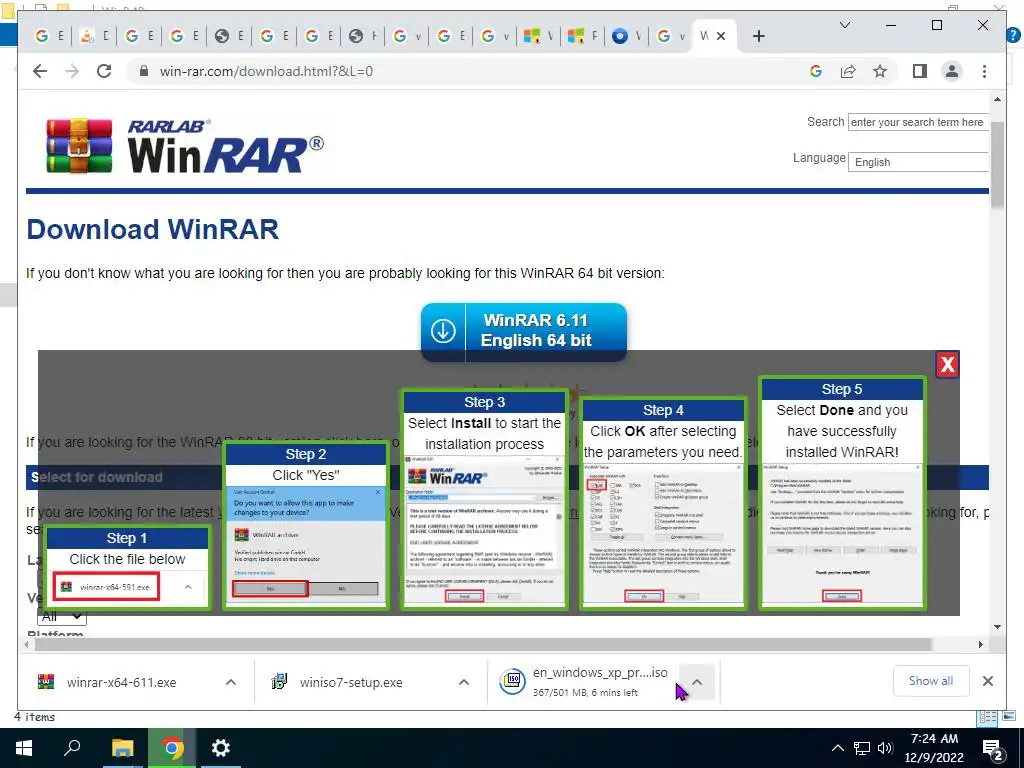Open Settings gear in taskbar

pos(221,748)
